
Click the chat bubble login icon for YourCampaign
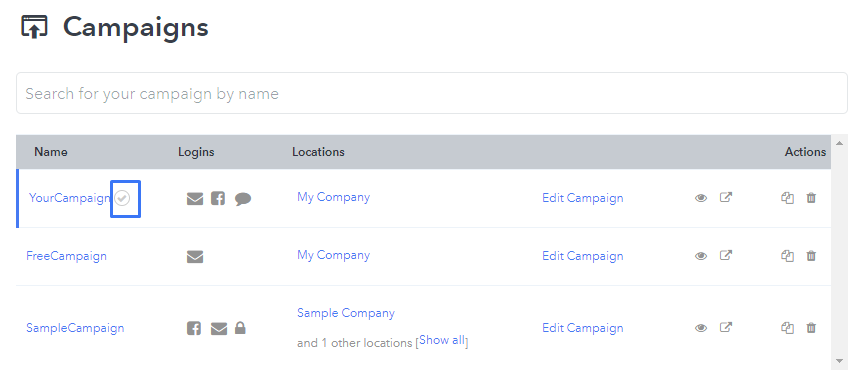[x=243, y=199]
